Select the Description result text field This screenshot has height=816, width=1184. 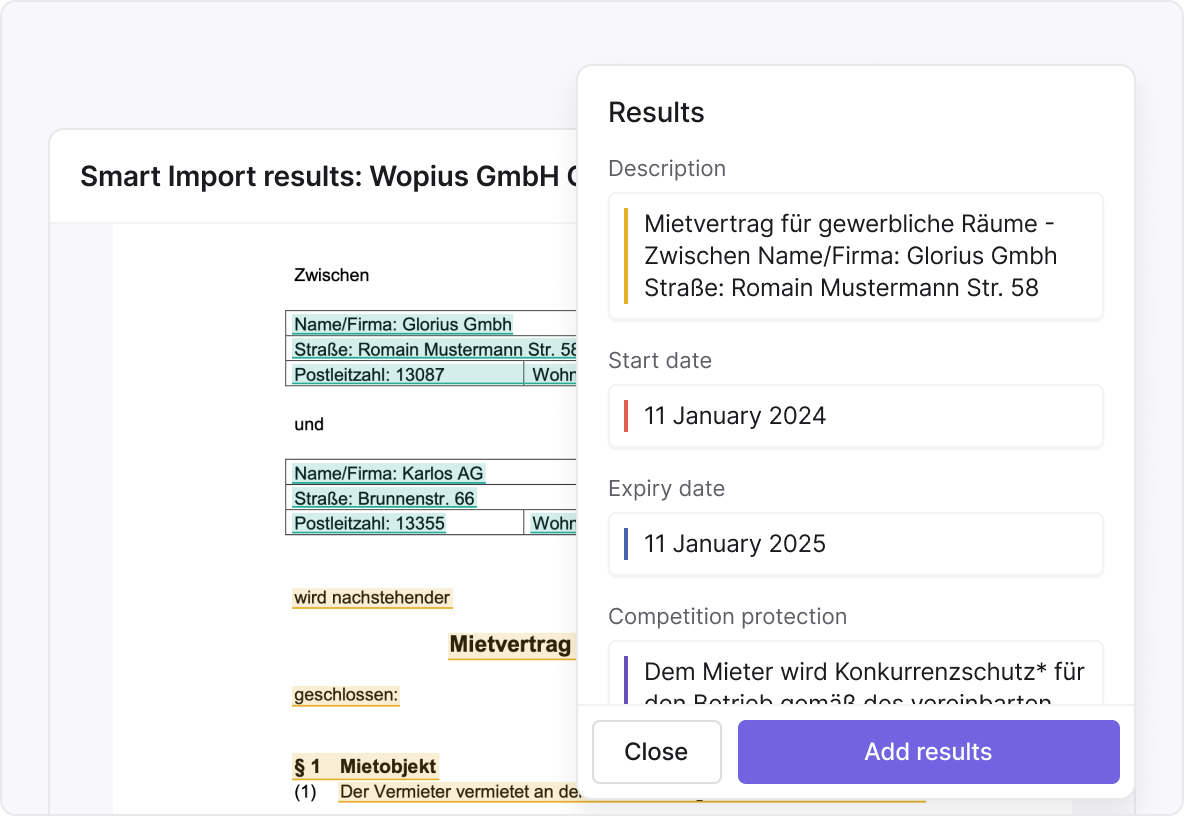(855, 256)
